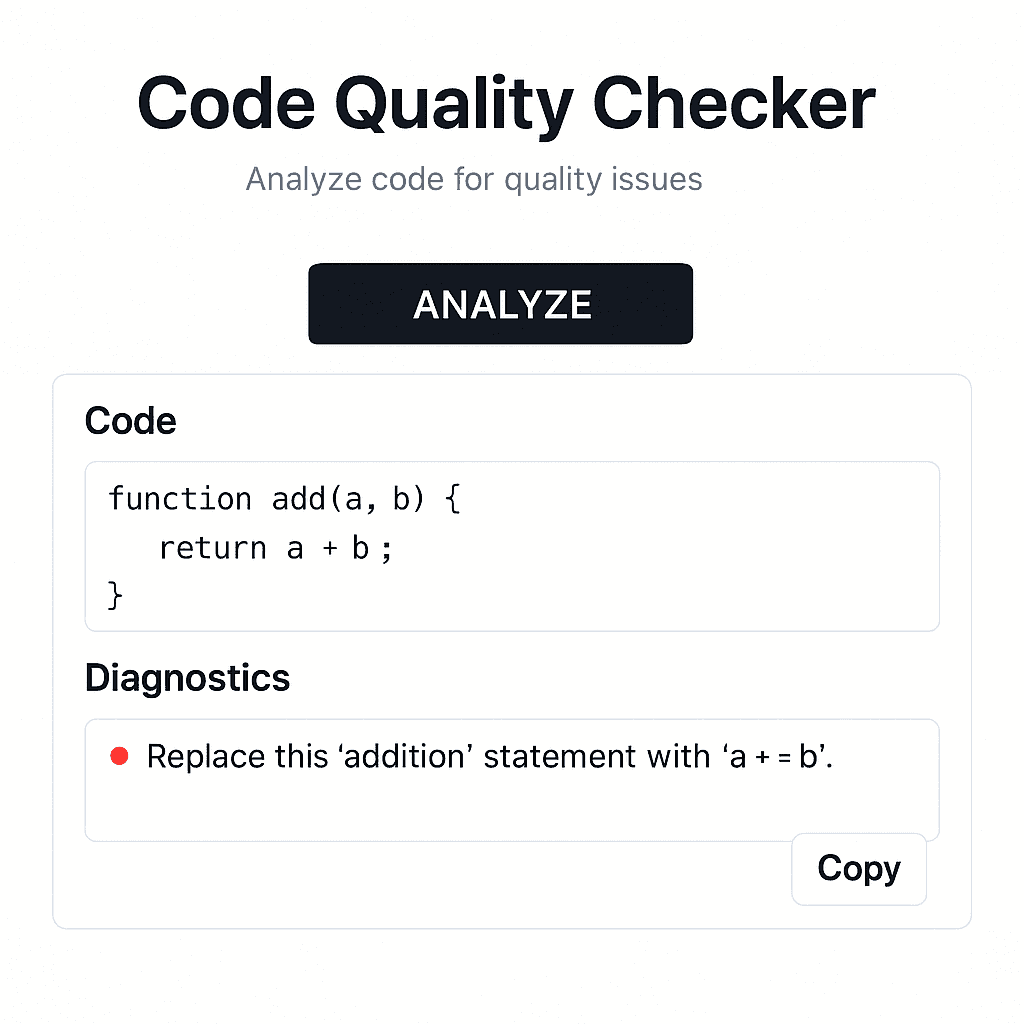The image size is (1024, 1024).
Task: Select the Code section heading
Action: tap(130, 421)
